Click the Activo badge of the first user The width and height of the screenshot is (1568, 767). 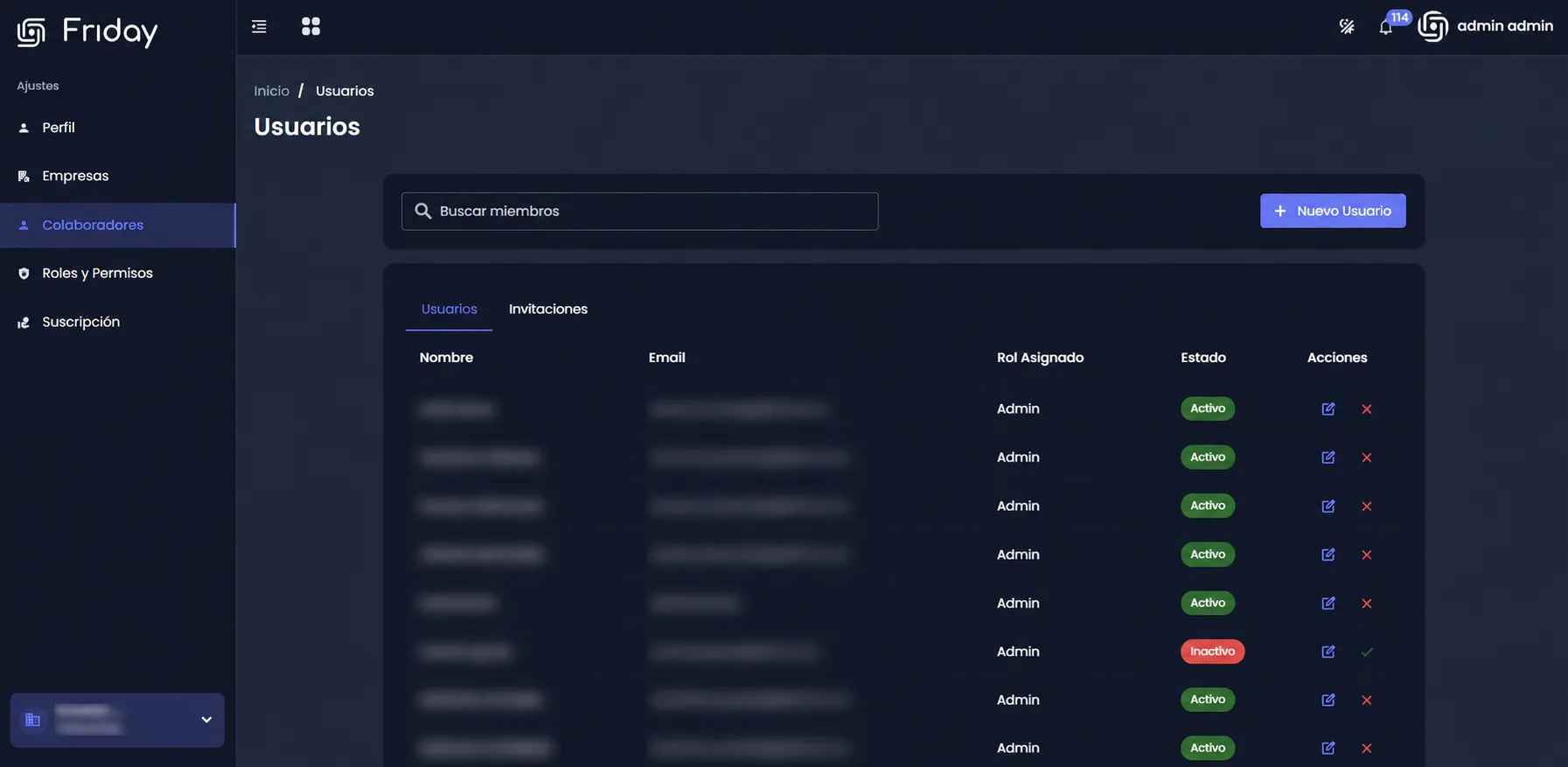pos(1208,408)
